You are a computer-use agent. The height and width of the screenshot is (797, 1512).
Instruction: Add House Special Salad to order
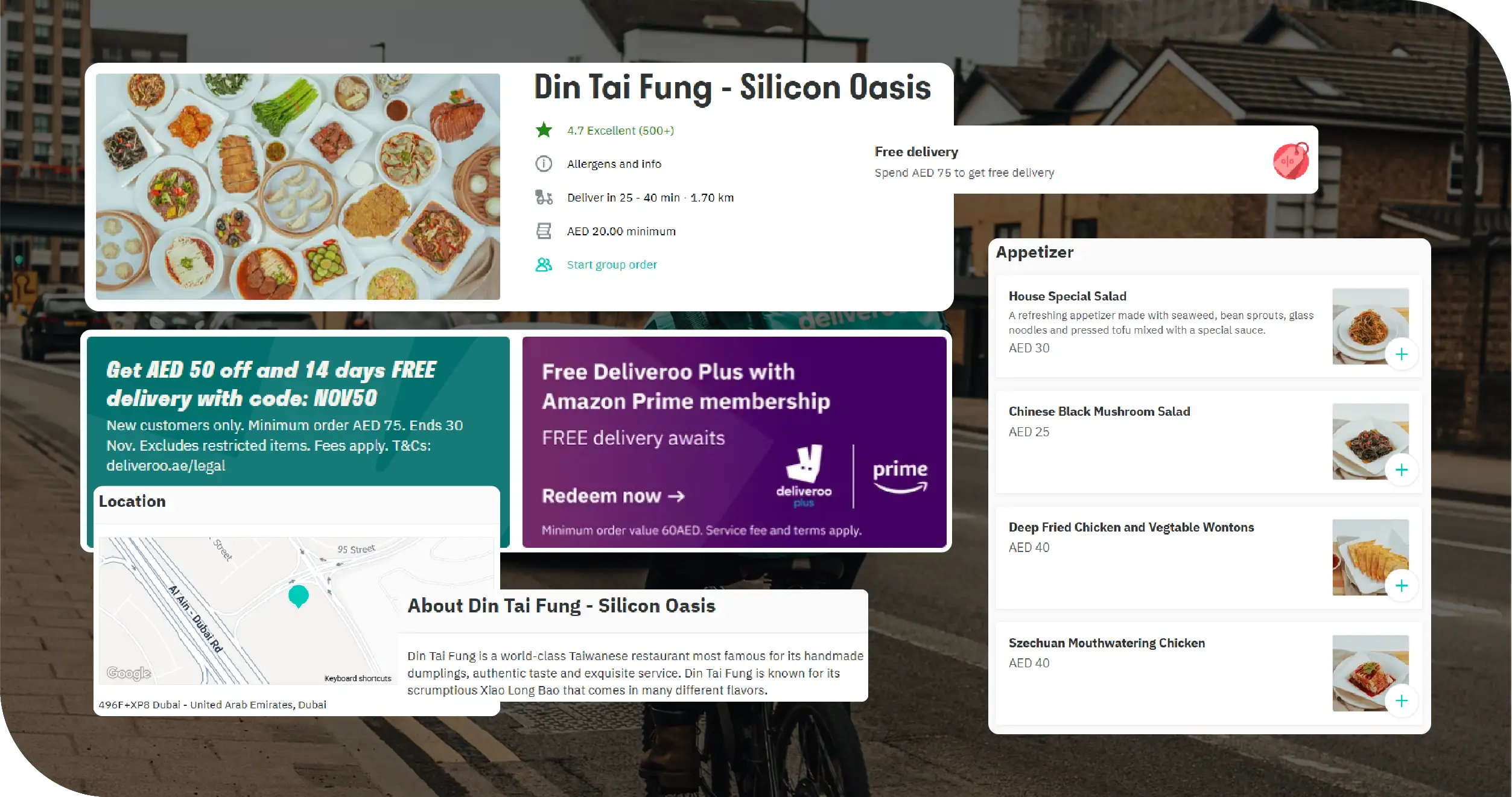pos(1403,354)
